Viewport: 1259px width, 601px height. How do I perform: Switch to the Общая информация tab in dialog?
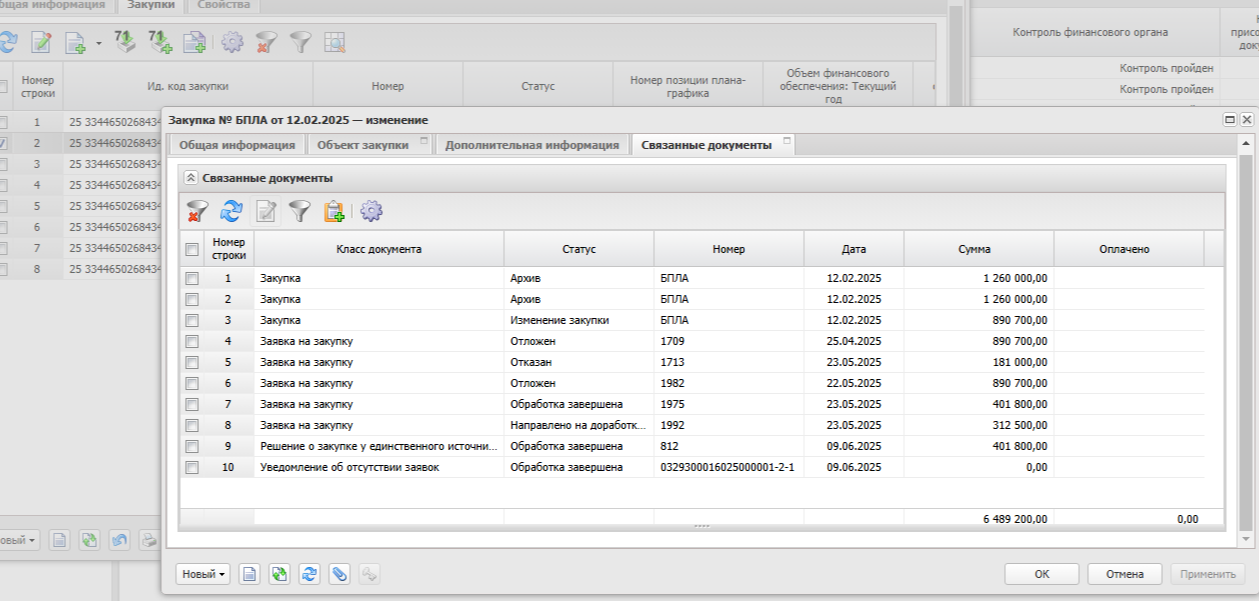236,145
